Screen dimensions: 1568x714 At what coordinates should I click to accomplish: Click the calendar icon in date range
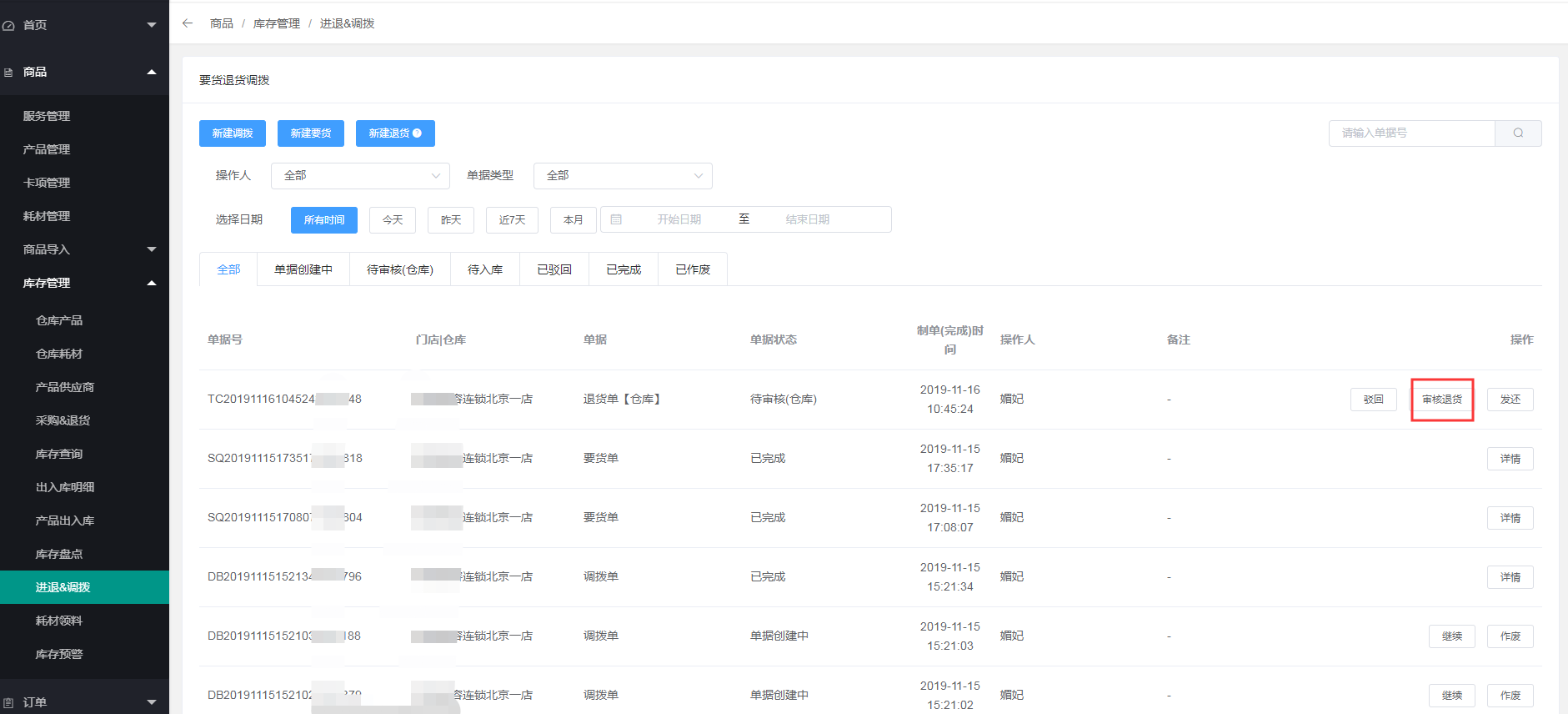click(x=616, y=219)
